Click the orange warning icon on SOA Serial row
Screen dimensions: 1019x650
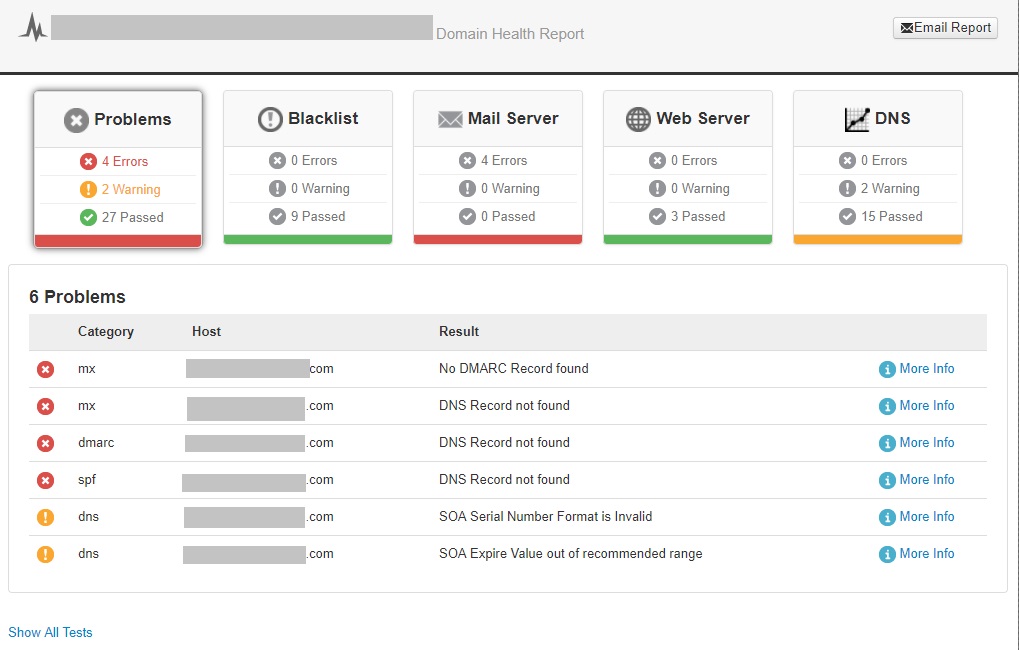click(x=45, y=517)
